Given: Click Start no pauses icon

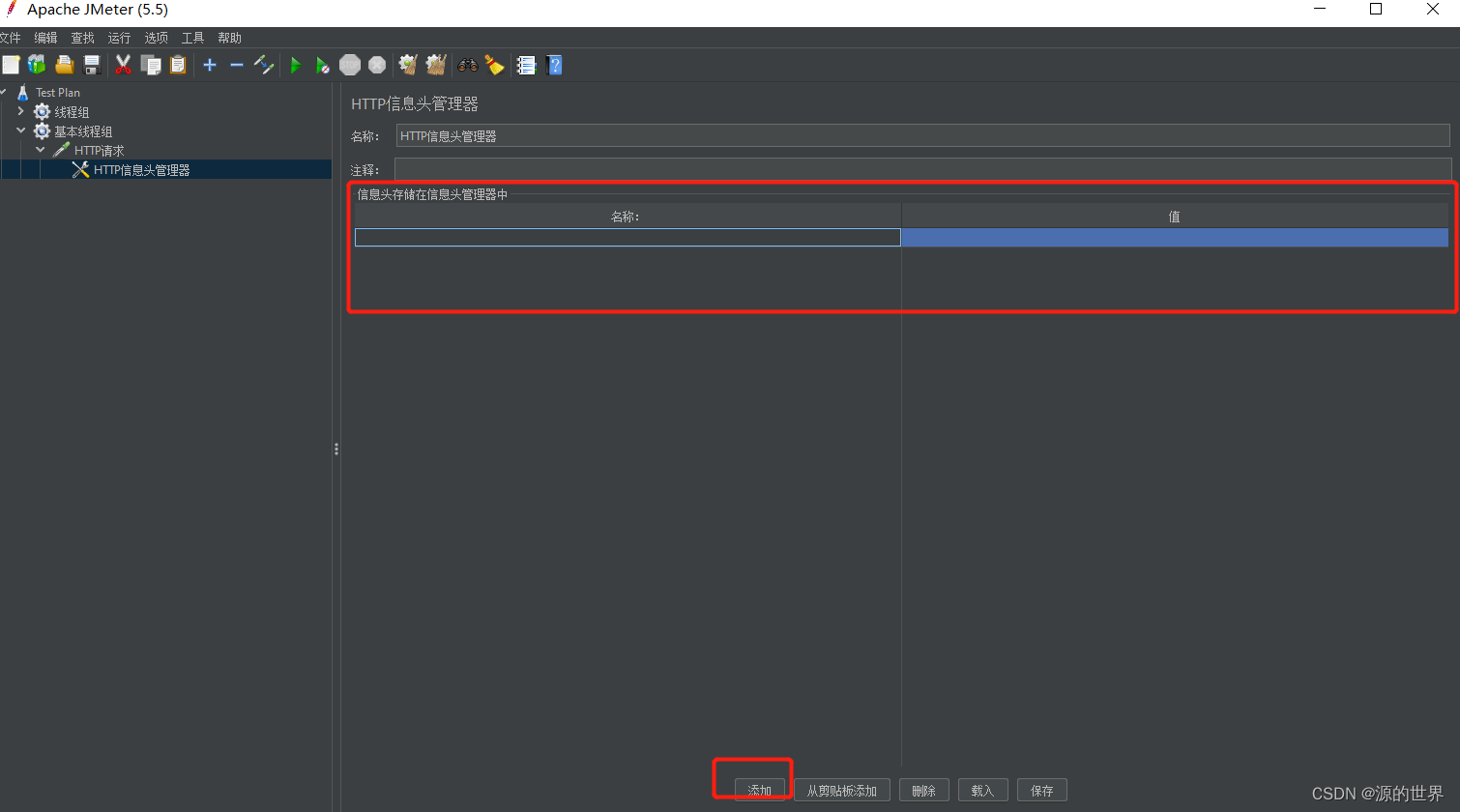Looking at the screenshot, I should click(x=323, y=65).
